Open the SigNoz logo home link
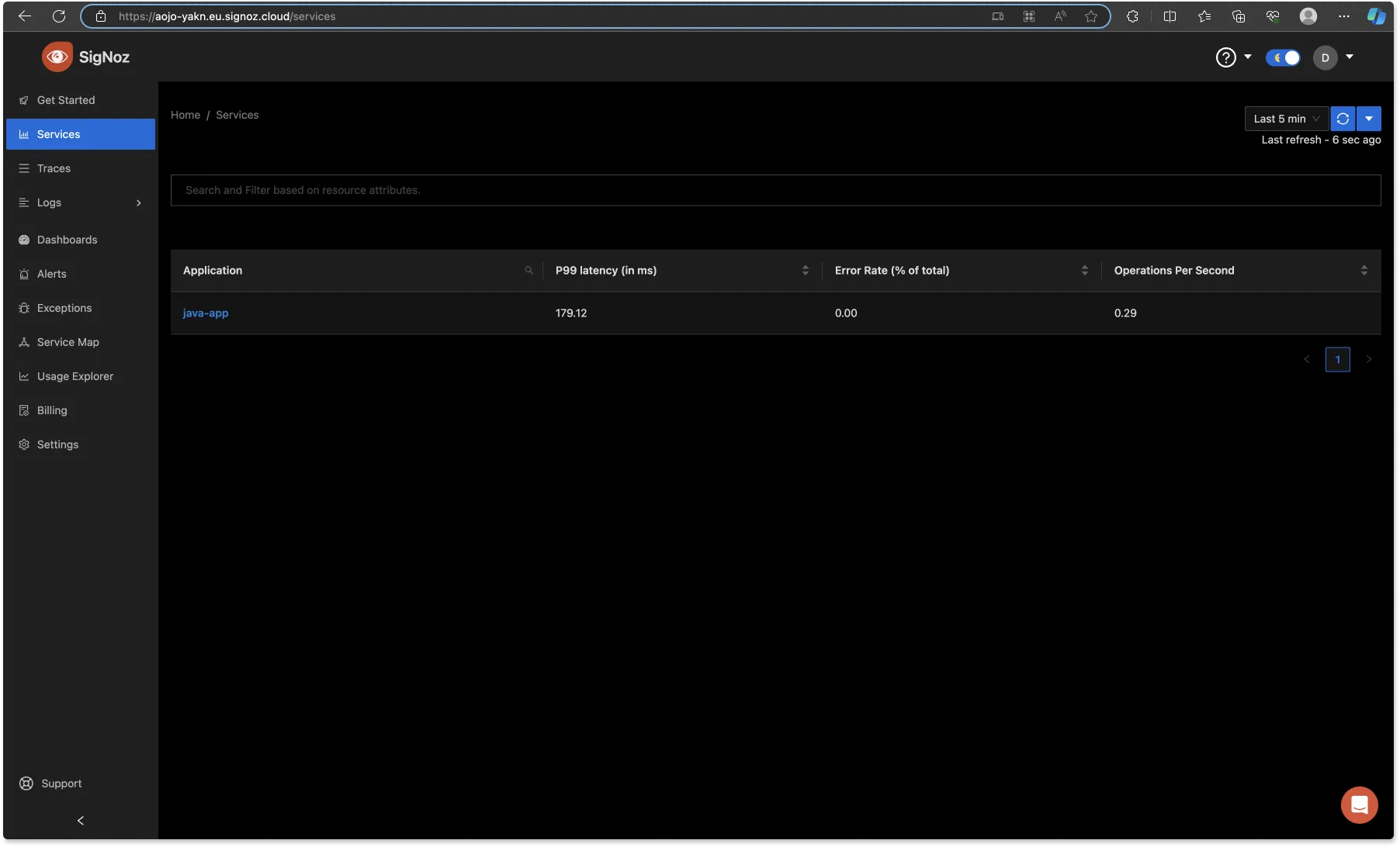This screenshot has width=1400, height=847. click(x=85, y=57)
